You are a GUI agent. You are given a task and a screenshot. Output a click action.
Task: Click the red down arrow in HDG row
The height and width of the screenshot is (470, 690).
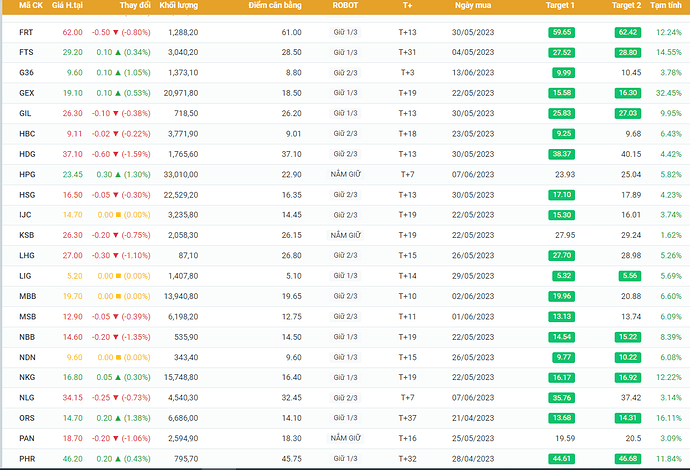pos(116,154)
